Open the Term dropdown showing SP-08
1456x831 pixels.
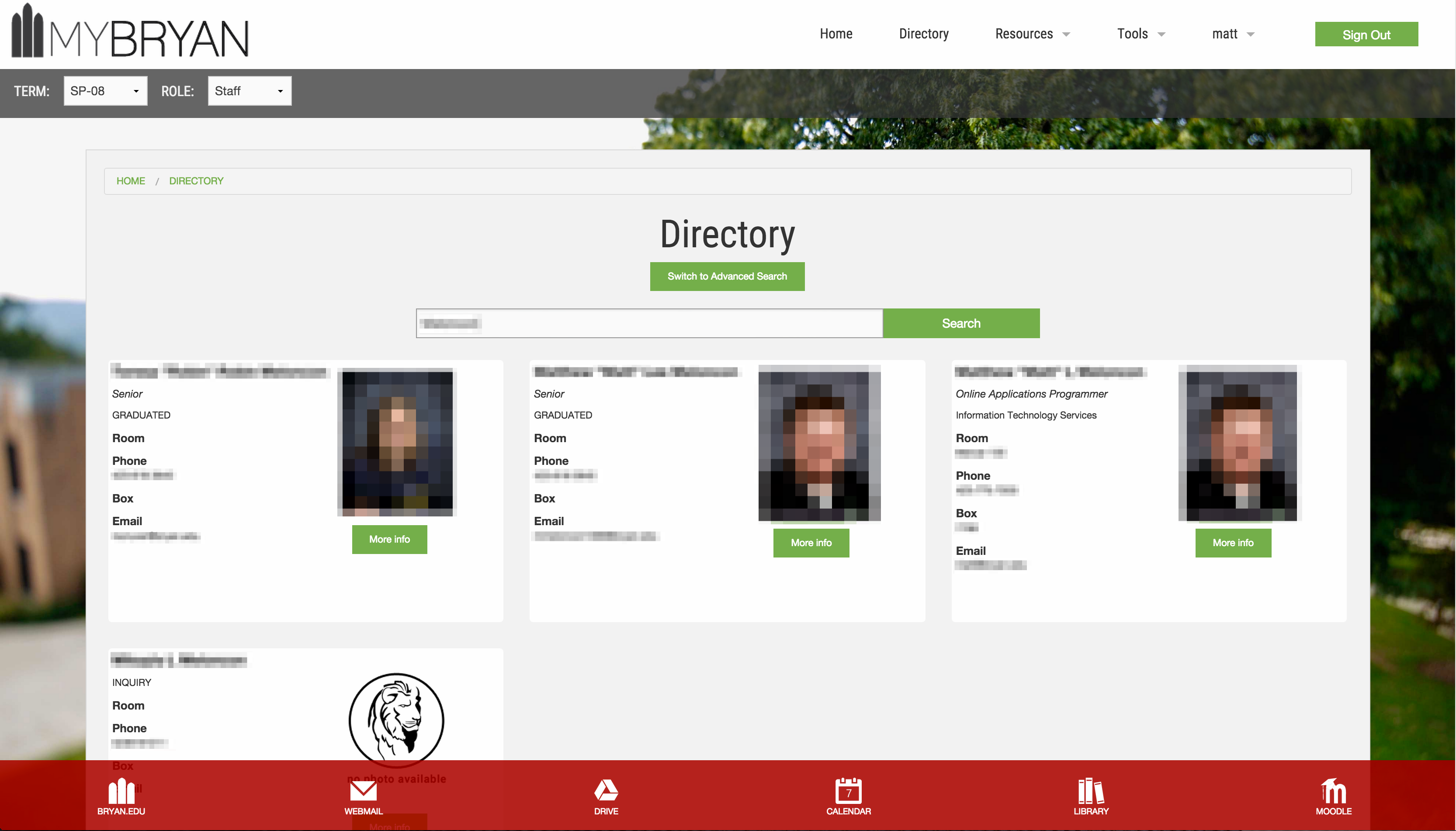click(105, 91)
